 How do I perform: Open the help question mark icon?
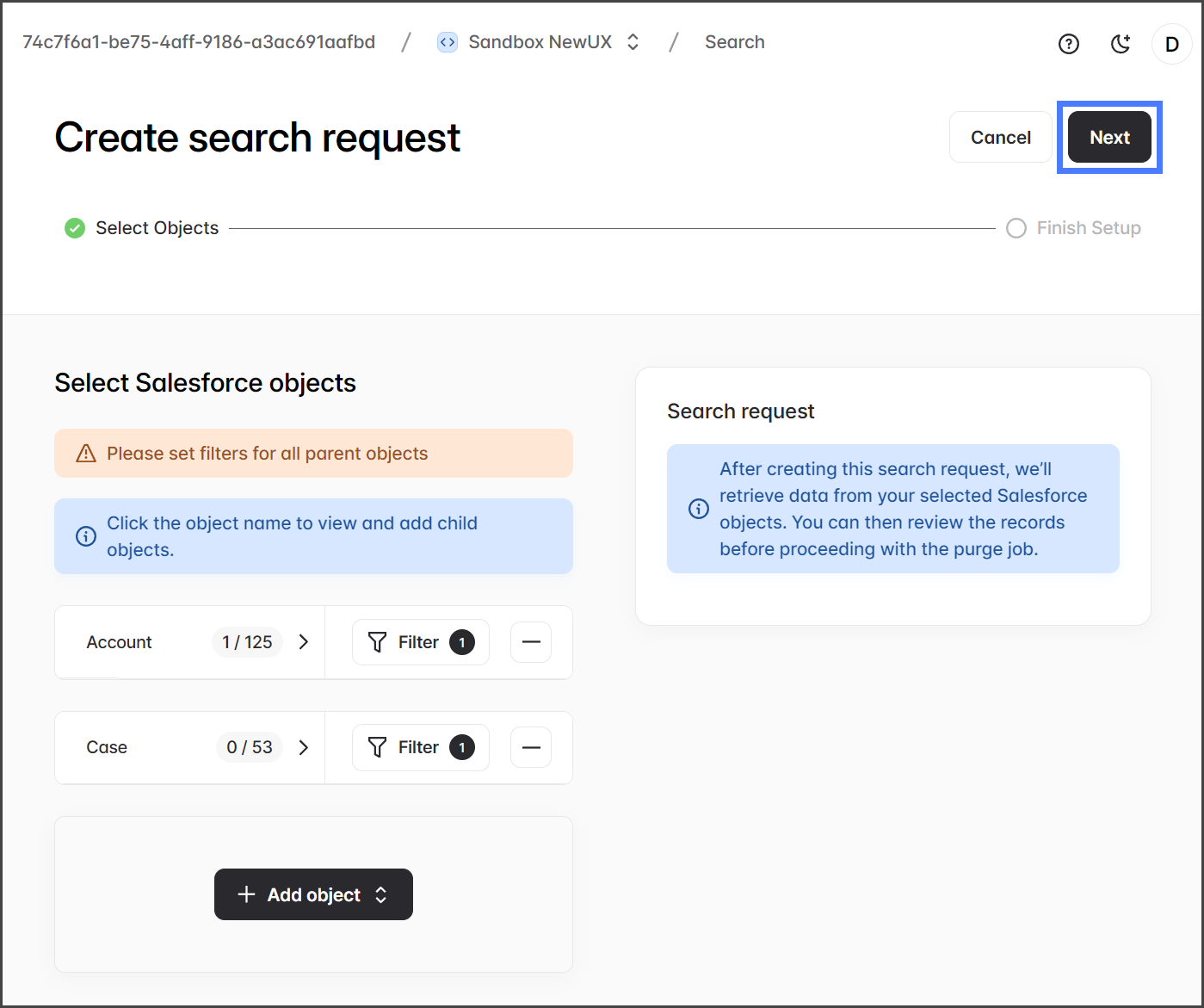coord(1068,44)
